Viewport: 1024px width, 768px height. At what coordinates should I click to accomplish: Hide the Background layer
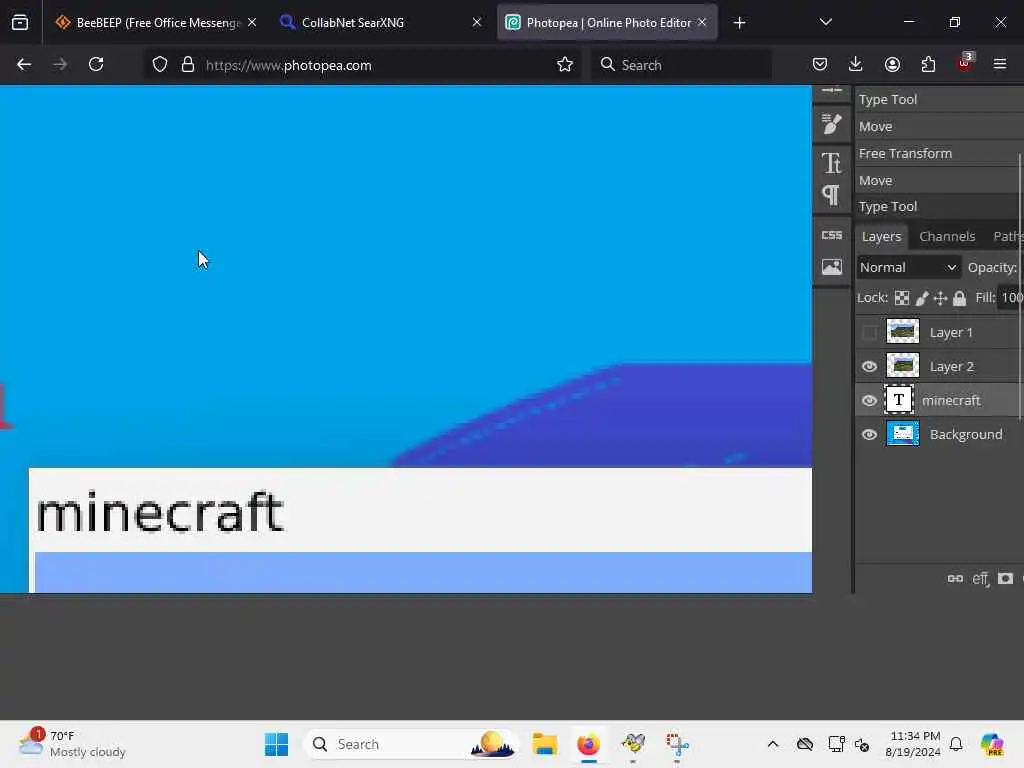point(869,434)
